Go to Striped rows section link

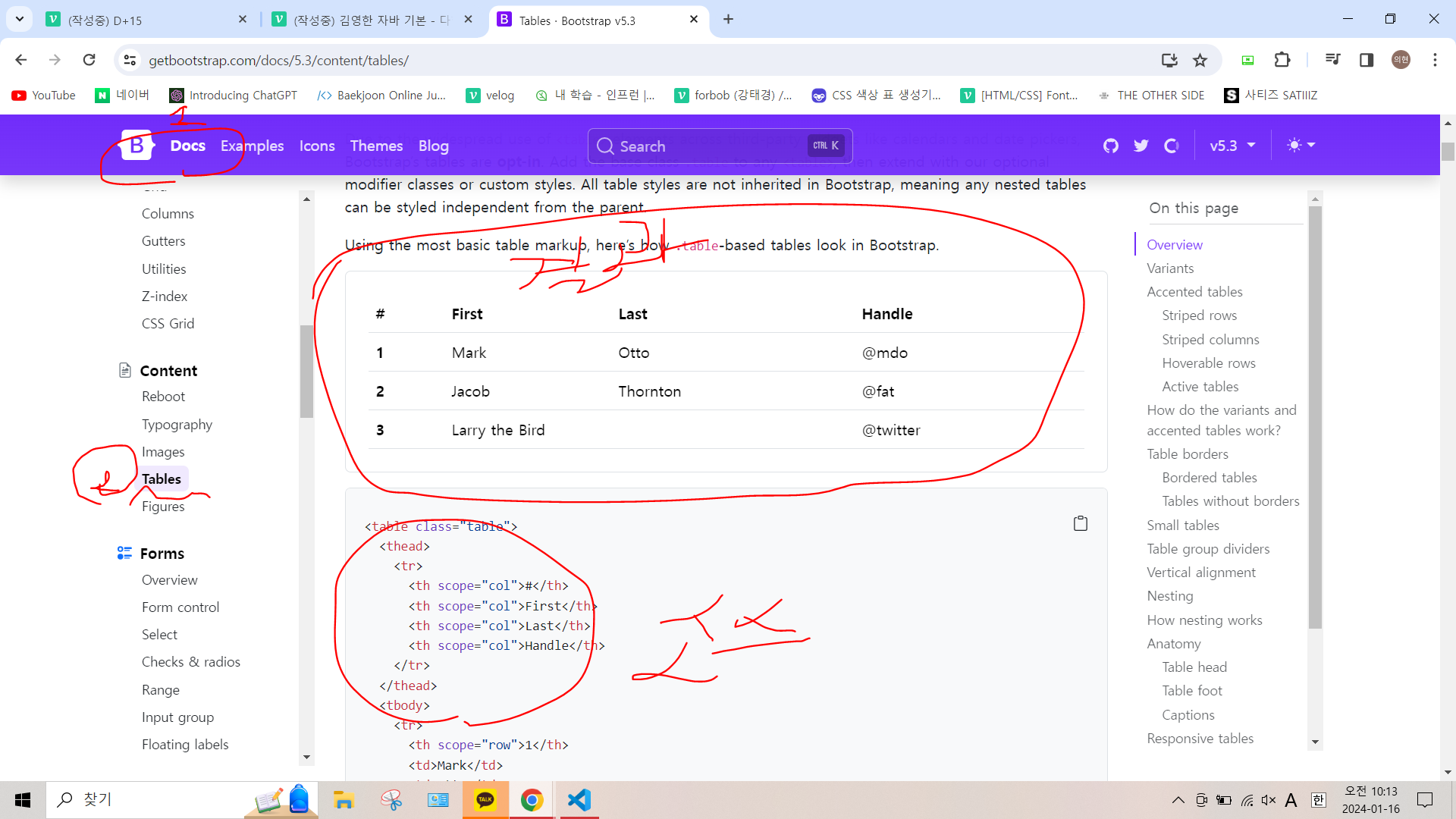coord(1199,315)
